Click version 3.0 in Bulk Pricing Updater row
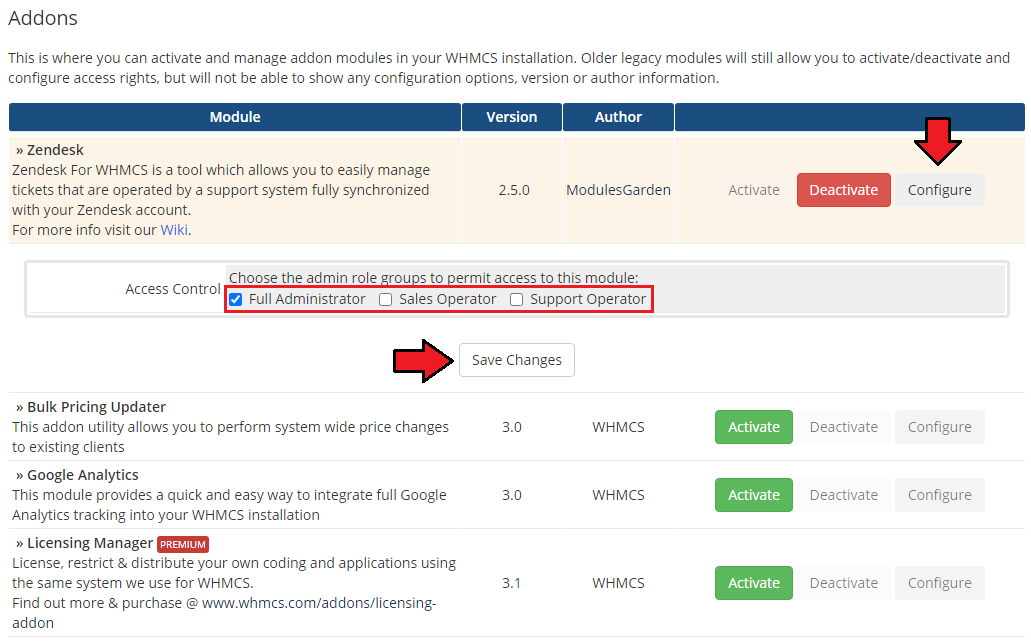The image size is (1031, 641). tap(512, 427)
